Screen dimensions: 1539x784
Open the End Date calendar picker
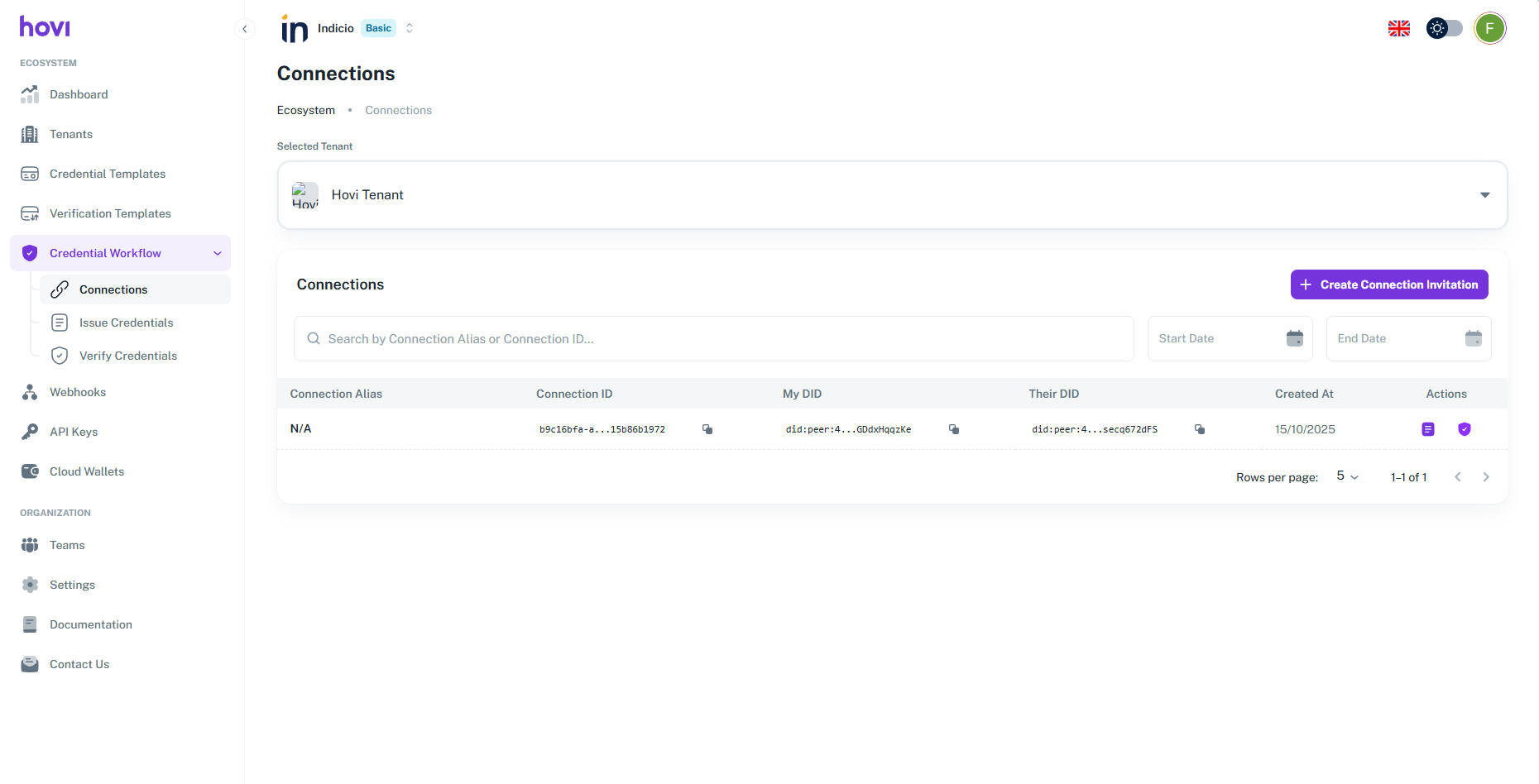(x=1474, y=338)
